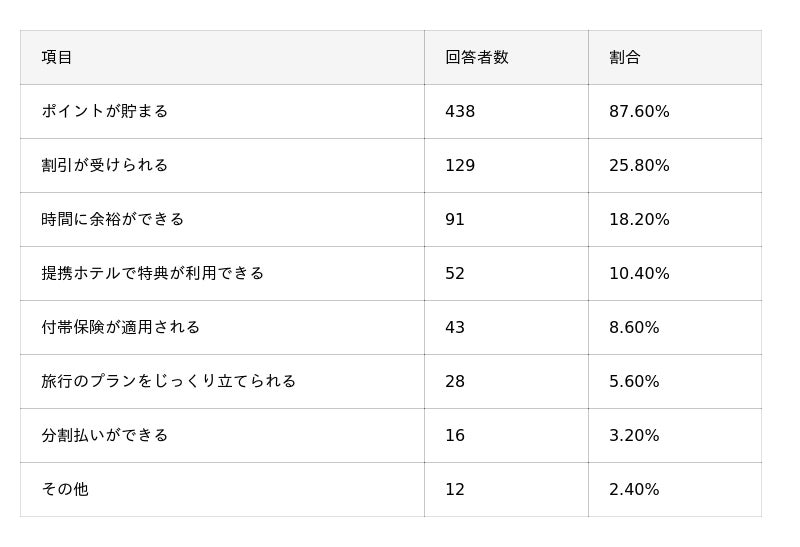Click the 割引が受けられる row label
The image size is (800, 547).
(105, 166)
